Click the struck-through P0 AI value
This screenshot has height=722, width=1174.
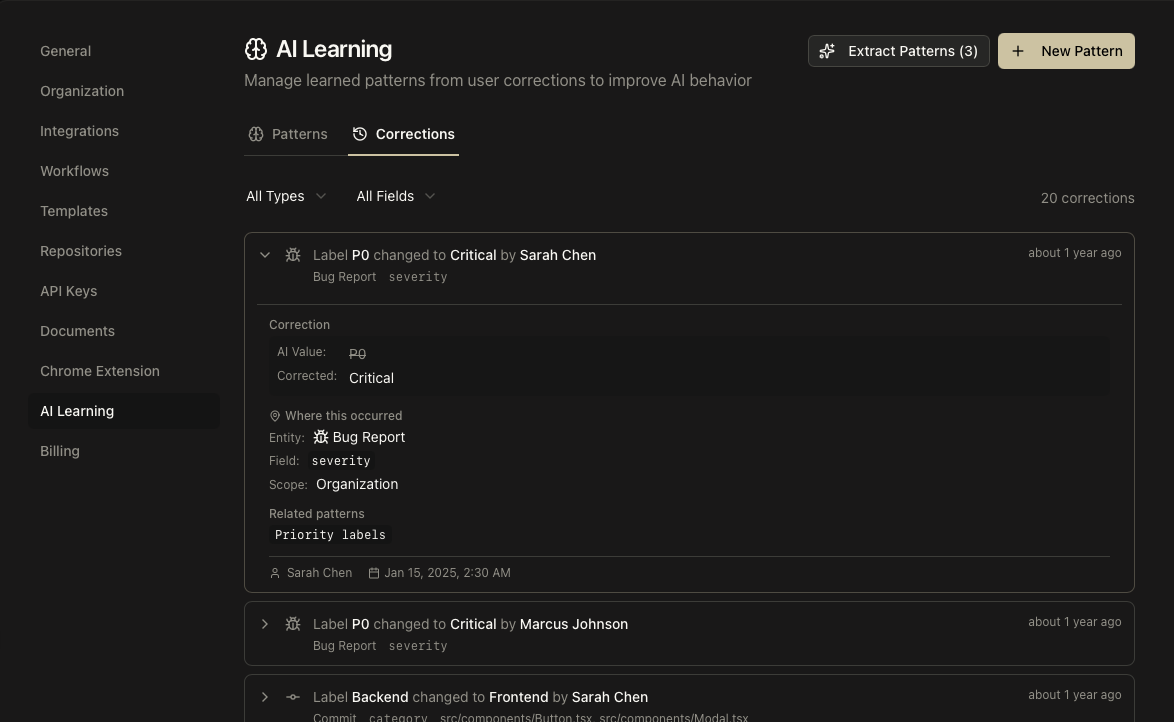357,354
